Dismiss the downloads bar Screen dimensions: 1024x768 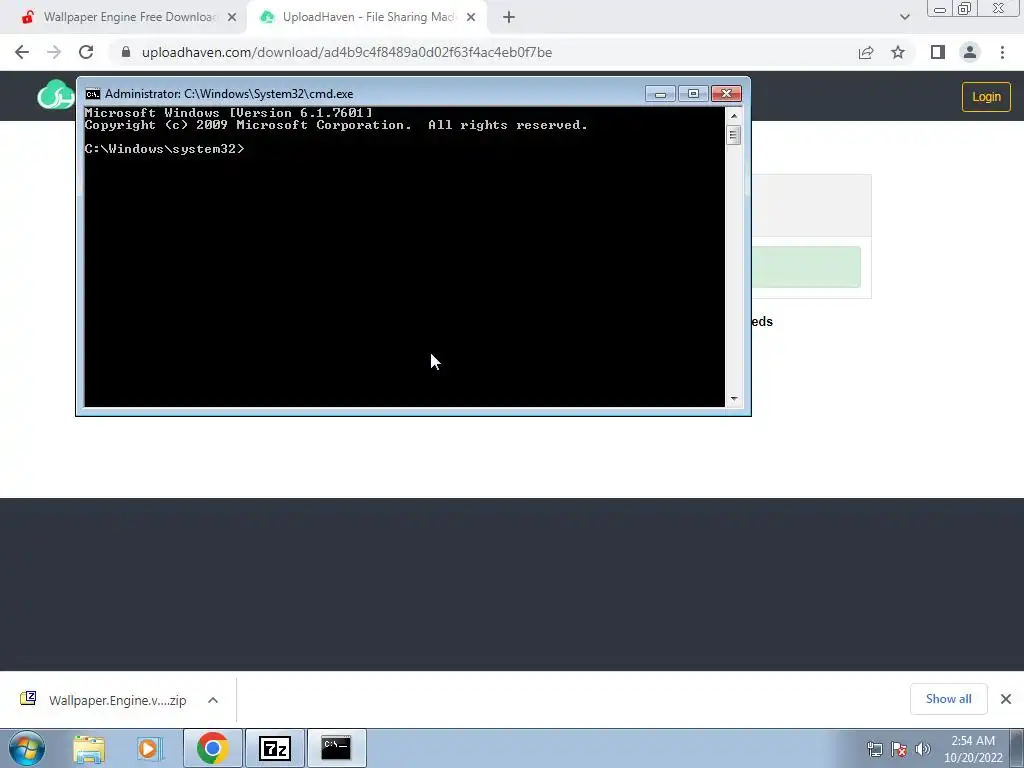[1006, 699]
